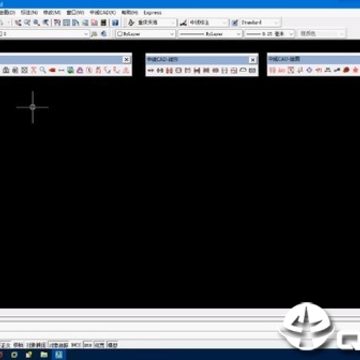This screenshot has height=360, width=360.
Task: Click the black calculator icon in top toolbar
Action: (104, 23)
